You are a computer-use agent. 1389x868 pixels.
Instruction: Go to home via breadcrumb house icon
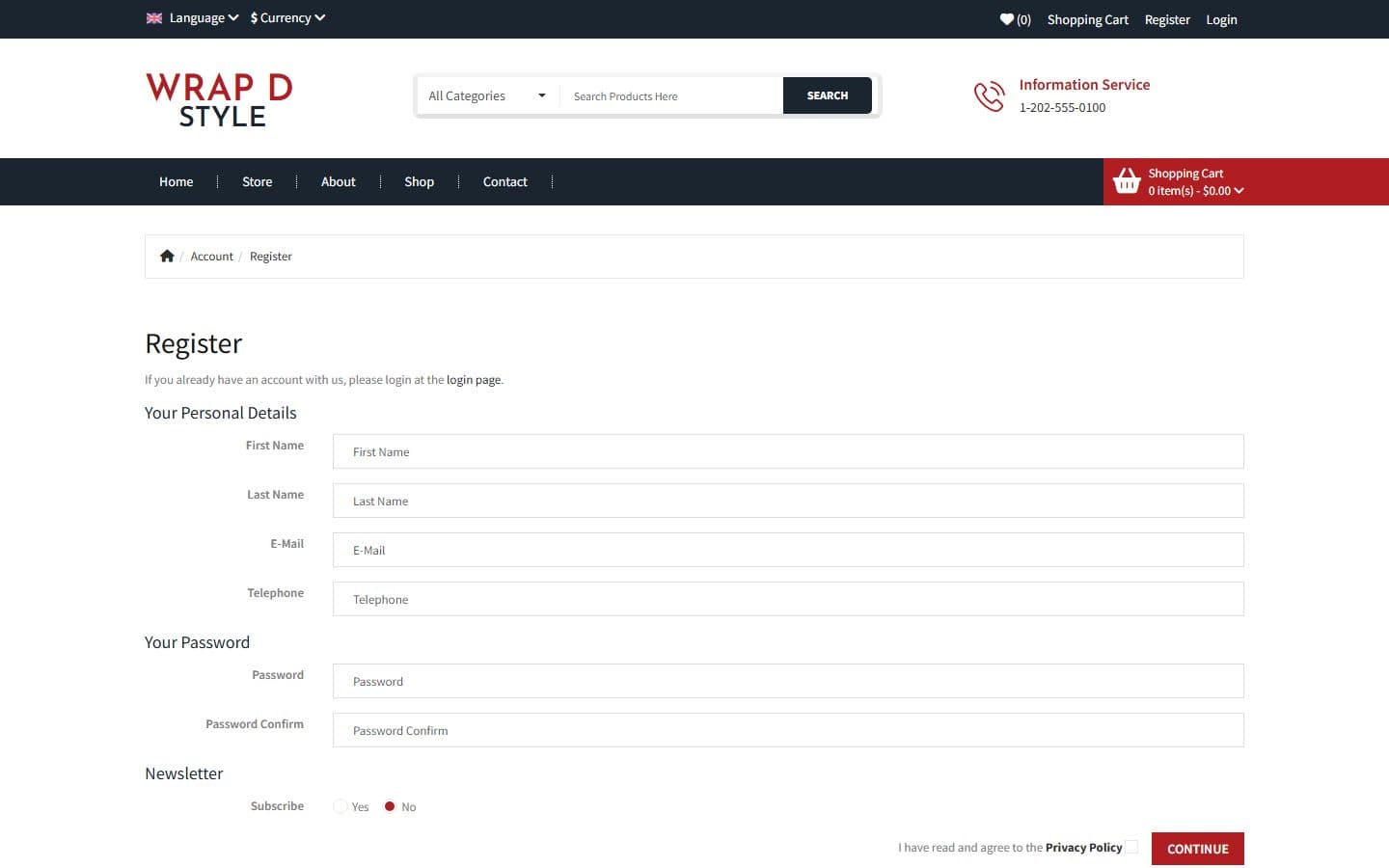pos(167,257)
